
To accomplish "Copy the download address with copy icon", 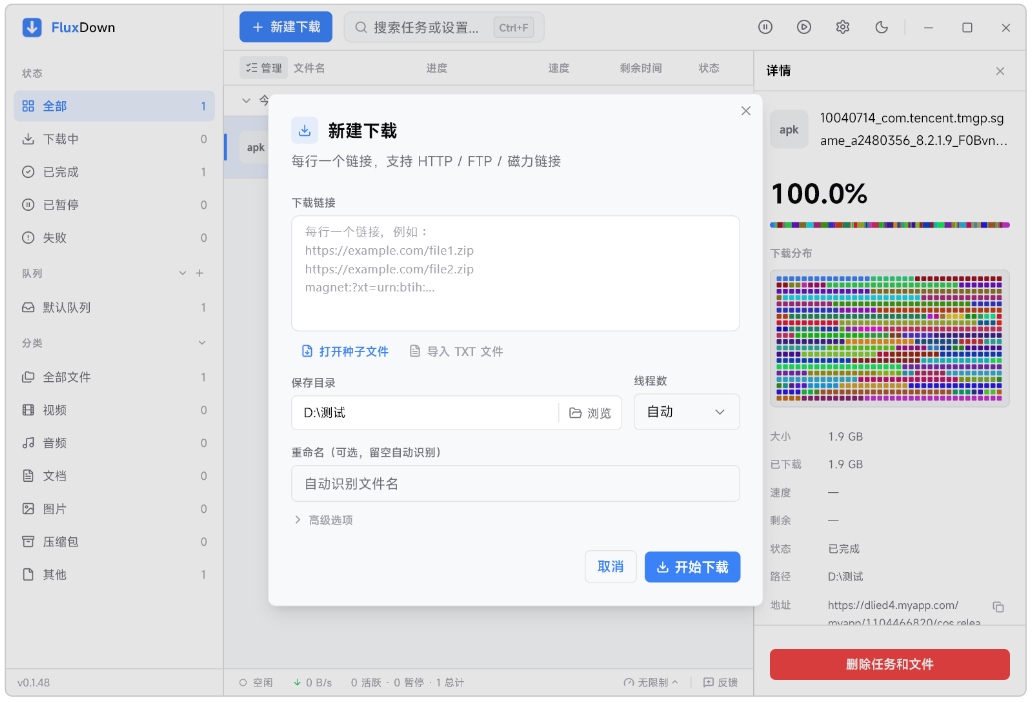I will point(998,607).
